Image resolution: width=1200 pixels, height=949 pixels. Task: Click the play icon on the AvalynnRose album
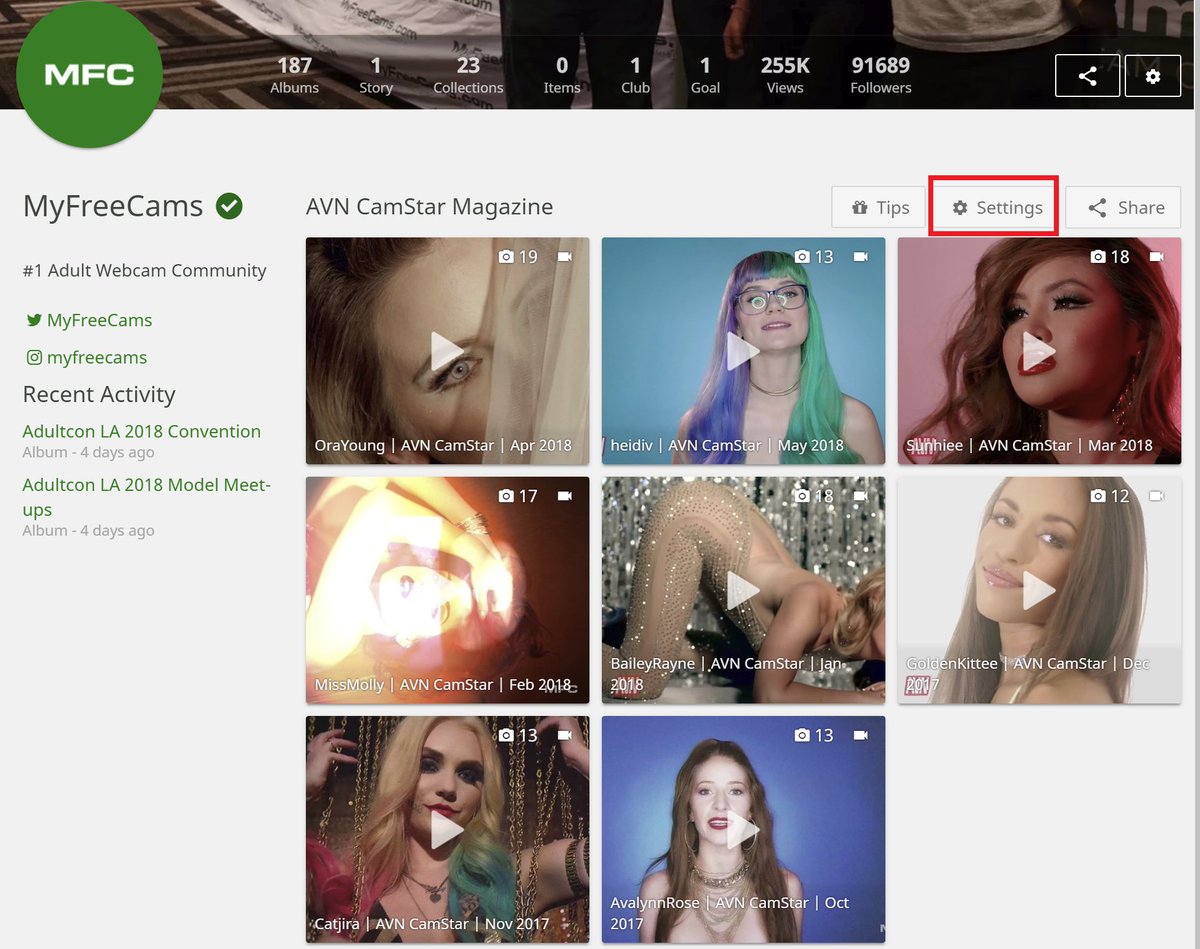click(x=742, y=829)
